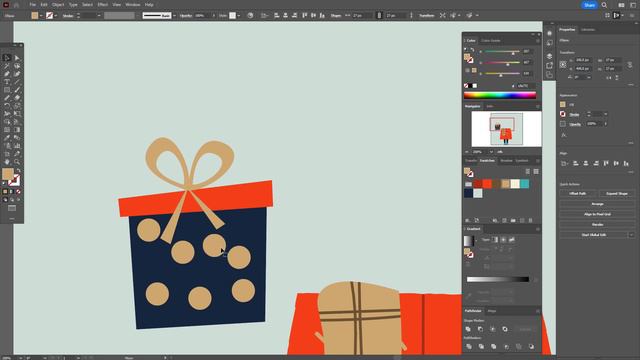Screen dimensions: 640x360
Task: Click the Trim pathfinder icon
Action: coord(481,347)
